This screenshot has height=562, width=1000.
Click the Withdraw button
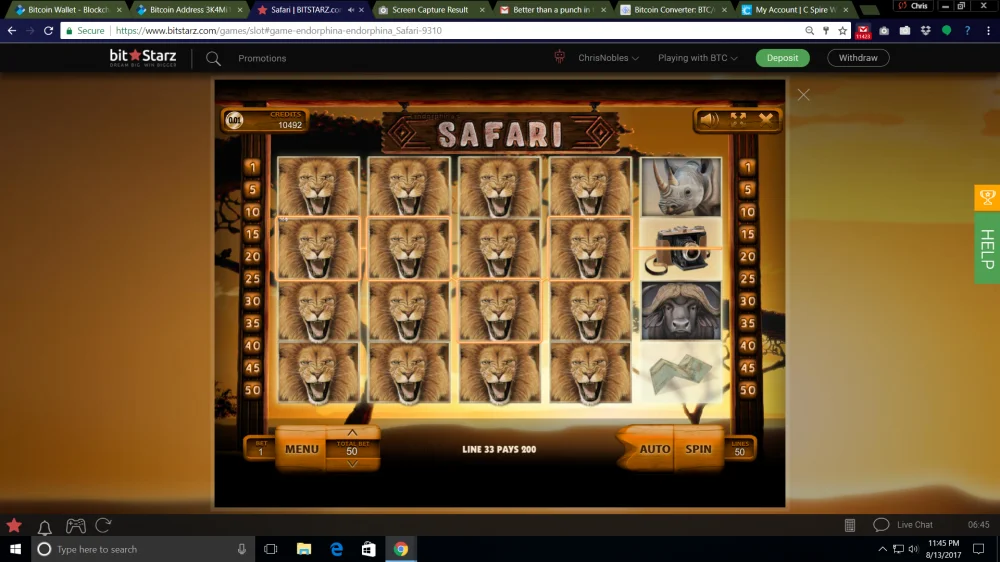pyautogui.click(x=858, y=57)
